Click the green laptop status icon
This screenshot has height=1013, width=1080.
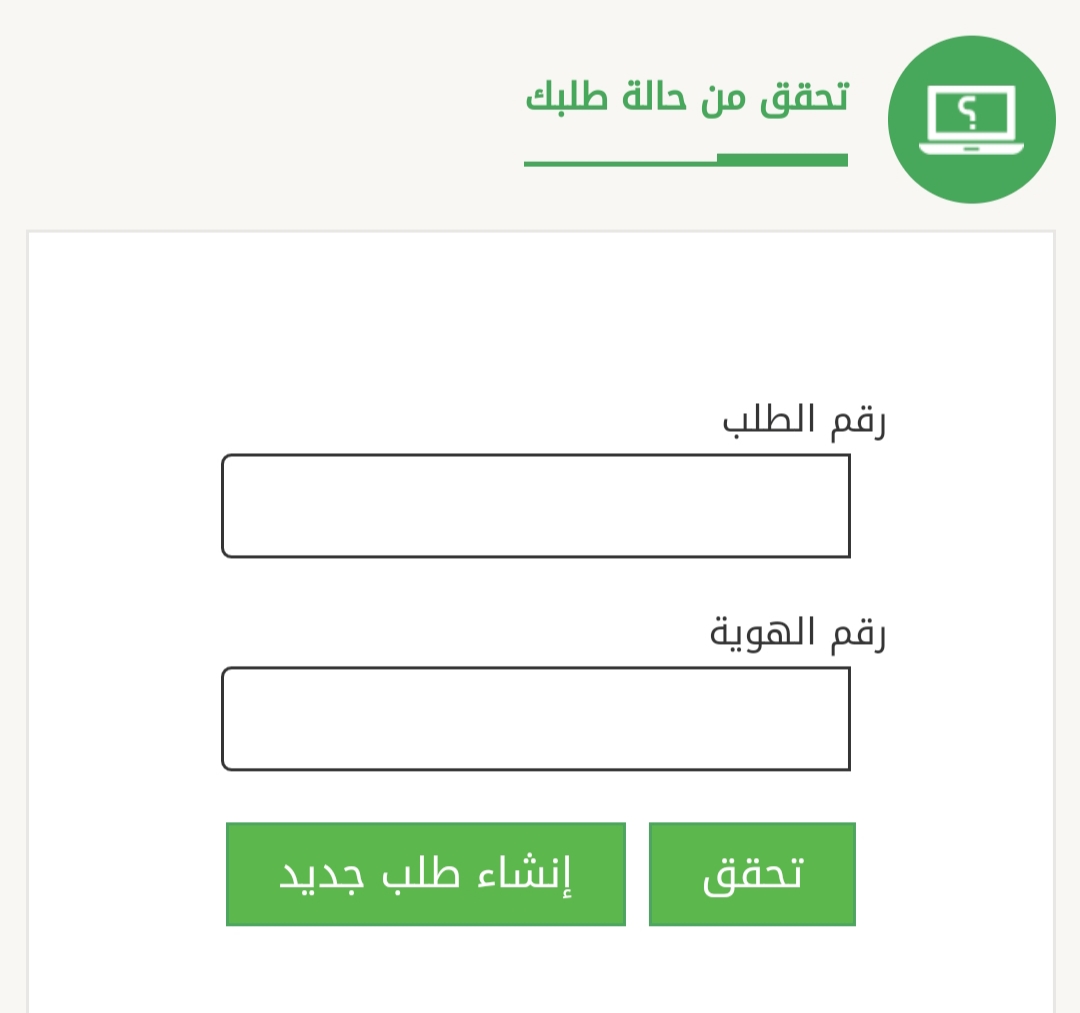(971, 119)
